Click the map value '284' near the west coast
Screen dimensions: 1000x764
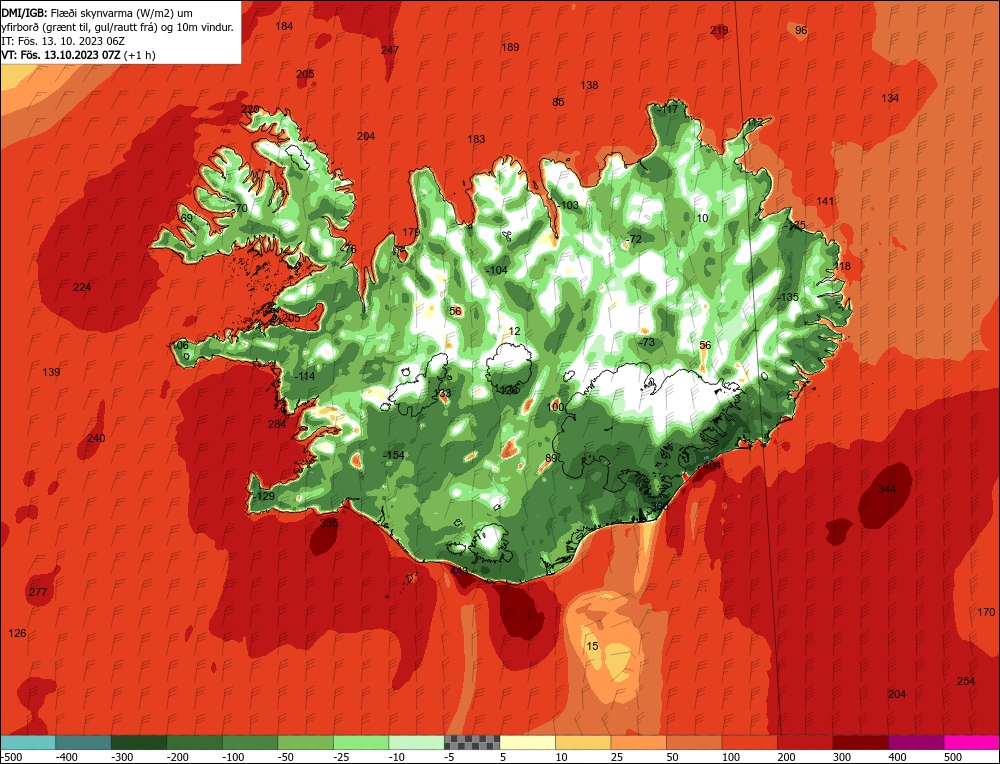click(x=277, y=423)
